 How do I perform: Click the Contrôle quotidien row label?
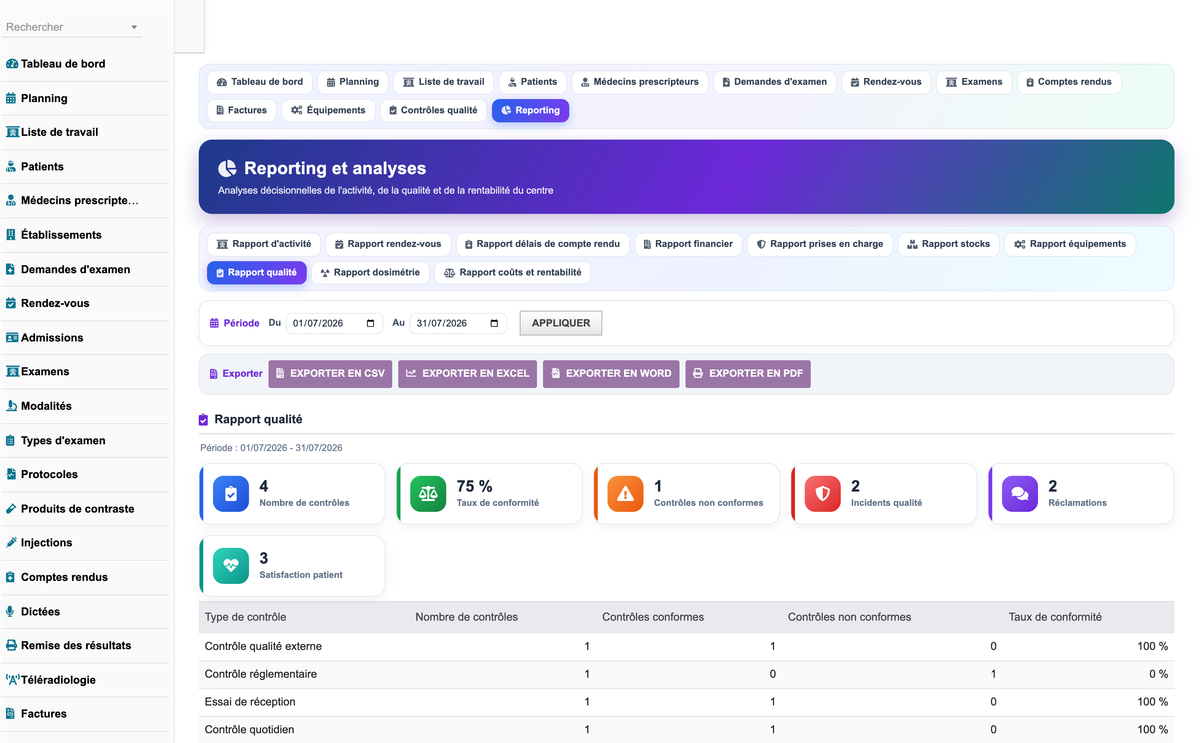click(x=249, y=730)
